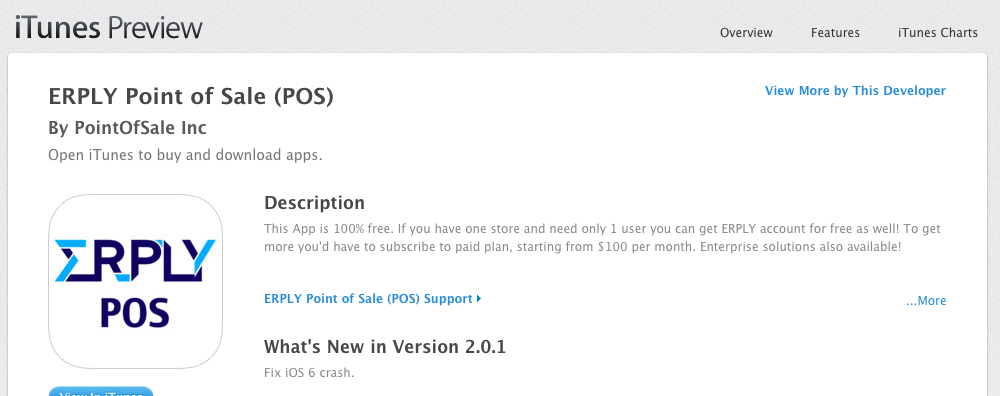Screen dimensions: 1000x396
Task: Open the Features page
Action: (835, 33)
